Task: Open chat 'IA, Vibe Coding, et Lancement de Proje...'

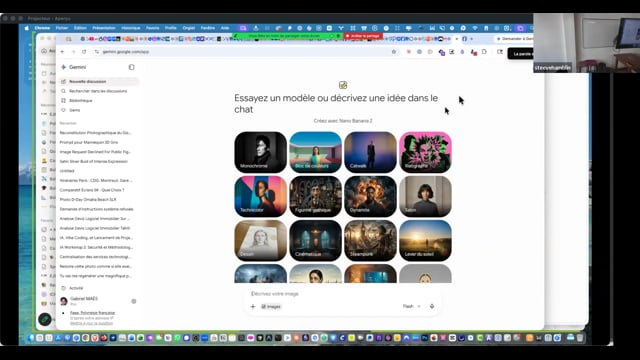Action: click(x=96, y=238)
